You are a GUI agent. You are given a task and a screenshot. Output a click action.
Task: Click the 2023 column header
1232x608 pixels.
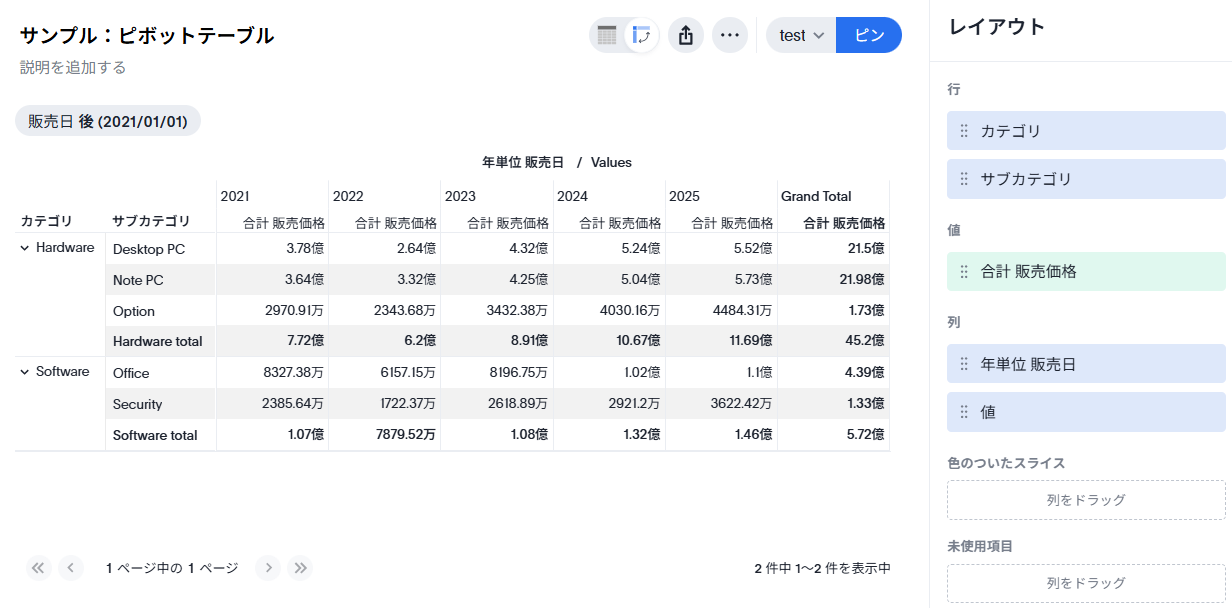(460, 196)
